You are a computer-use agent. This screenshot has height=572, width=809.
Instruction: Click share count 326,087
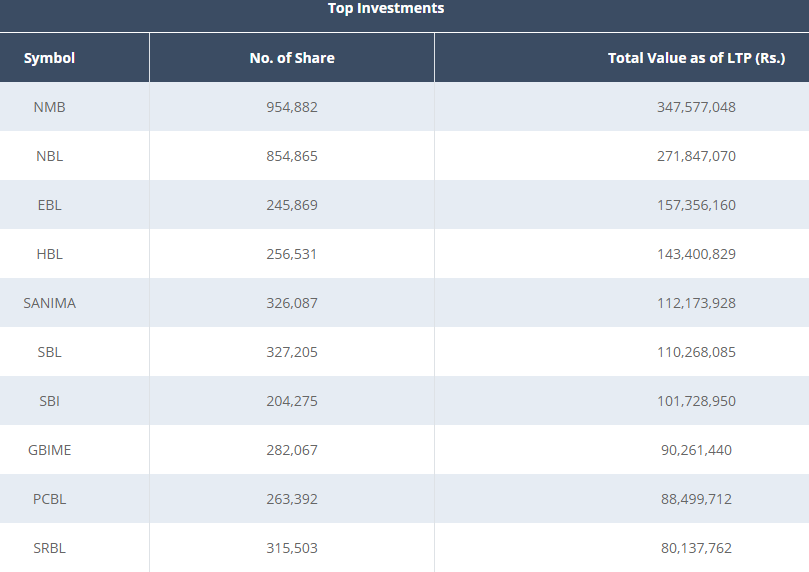pos(292,303)
